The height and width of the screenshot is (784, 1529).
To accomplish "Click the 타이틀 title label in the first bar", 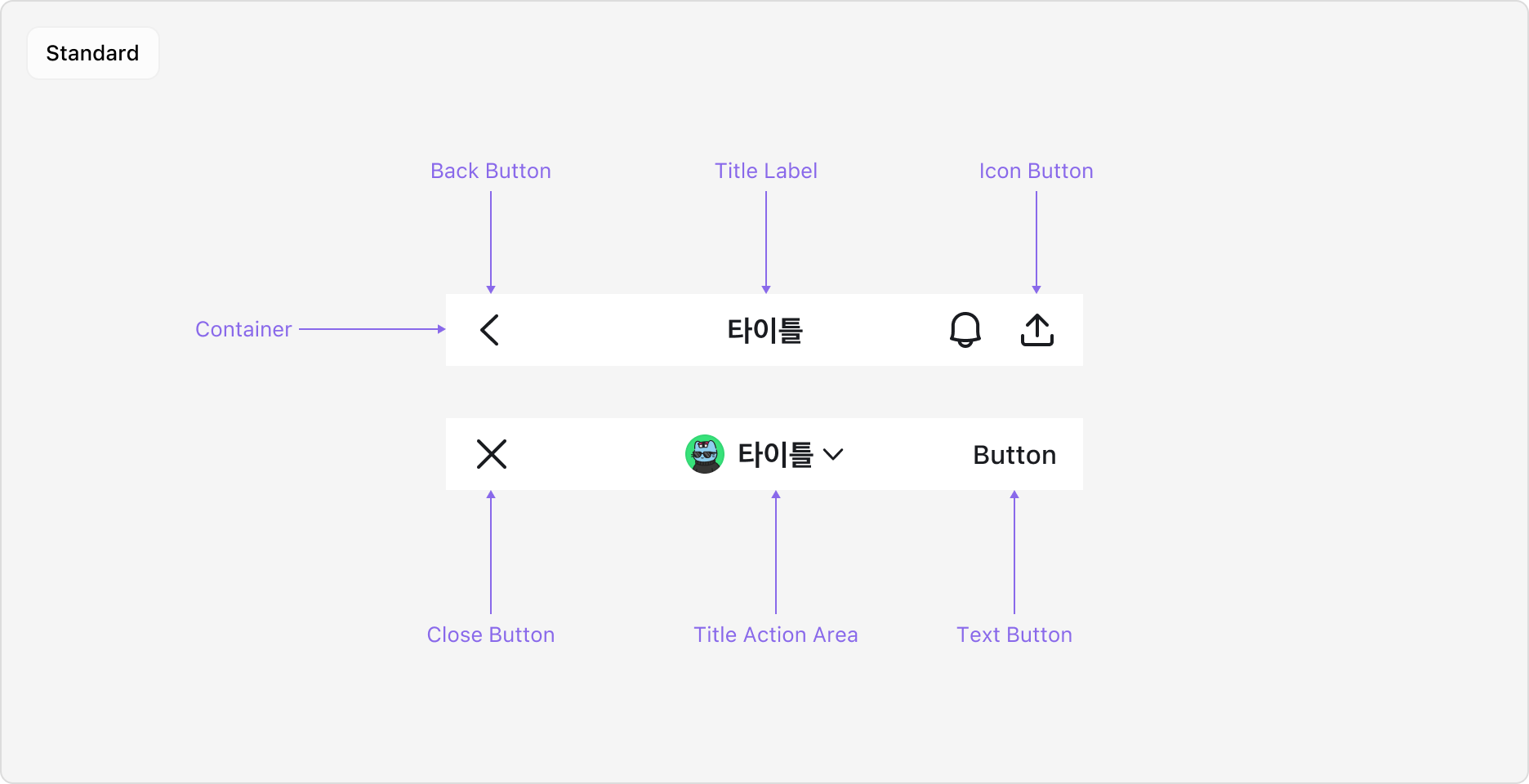I will [765, 330].
